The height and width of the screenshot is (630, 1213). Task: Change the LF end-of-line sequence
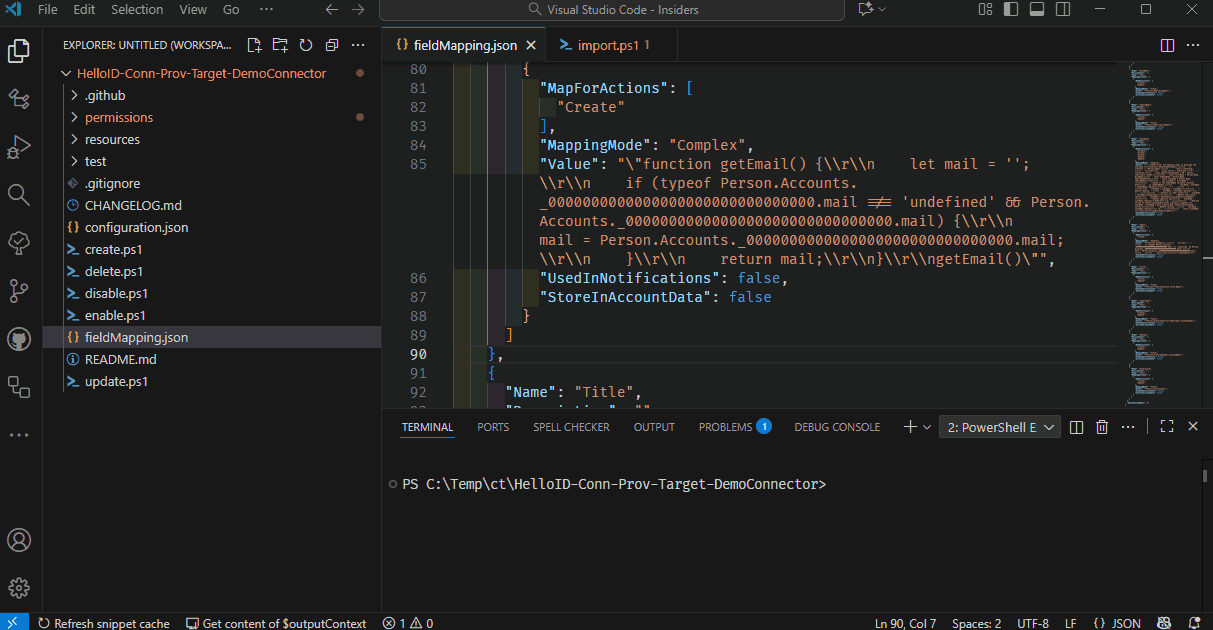click(1071, 622)
